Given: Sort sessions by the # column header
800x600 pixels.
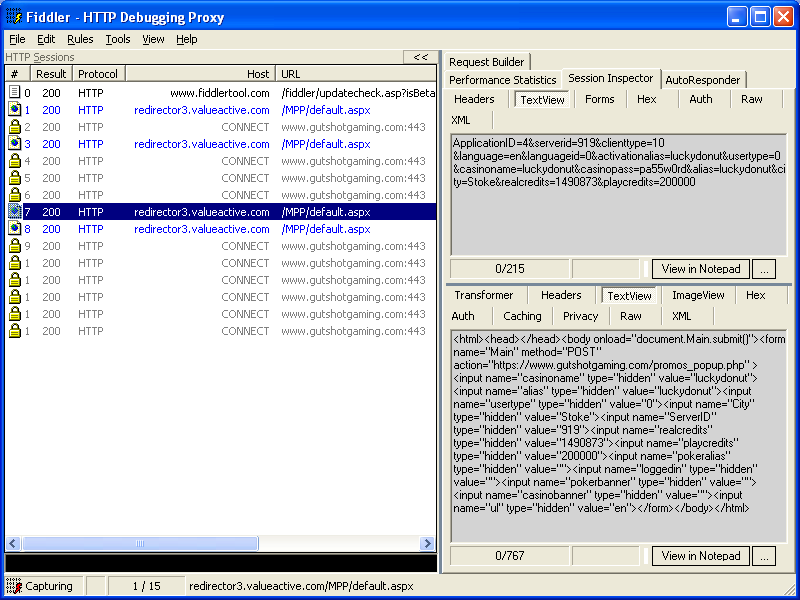Looking at the screenshot, I should click(18, 74).
